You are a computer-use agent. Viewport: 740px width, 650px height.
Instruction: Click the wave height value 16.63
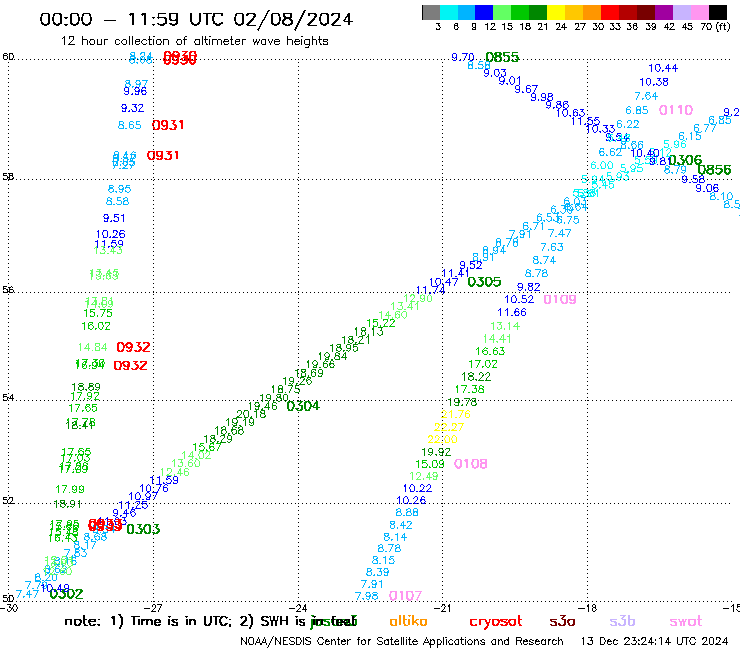(x=490, y=351)
